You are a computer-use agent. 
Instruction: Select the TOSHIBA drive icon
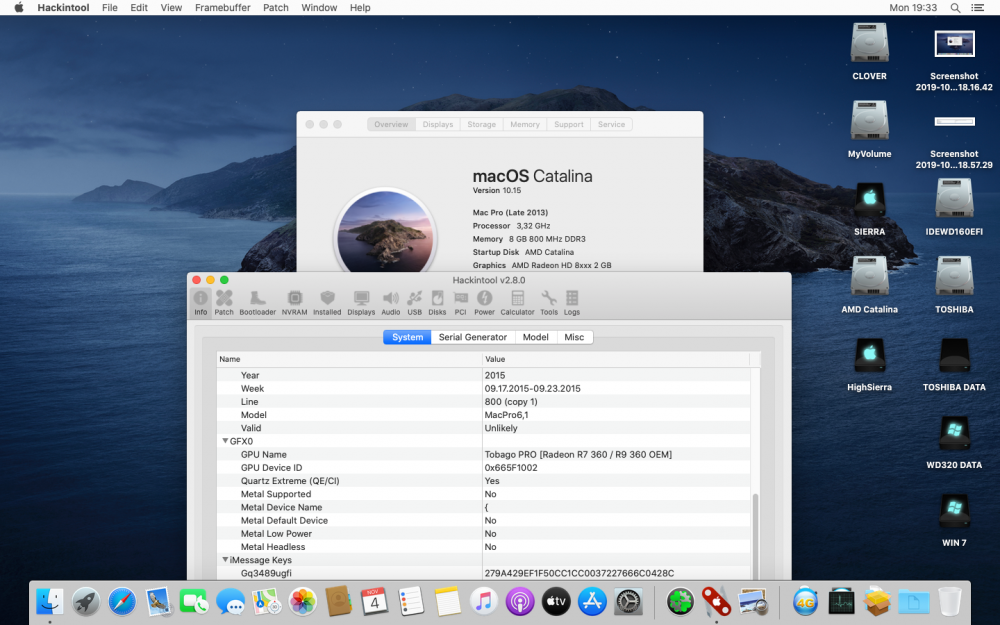coord(954,277)
